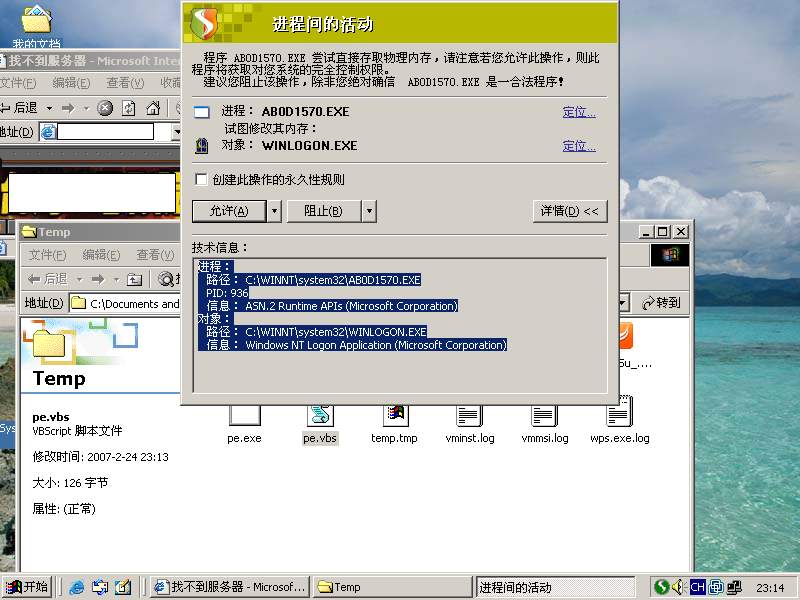Click network computers tray icon

[735, 587]
